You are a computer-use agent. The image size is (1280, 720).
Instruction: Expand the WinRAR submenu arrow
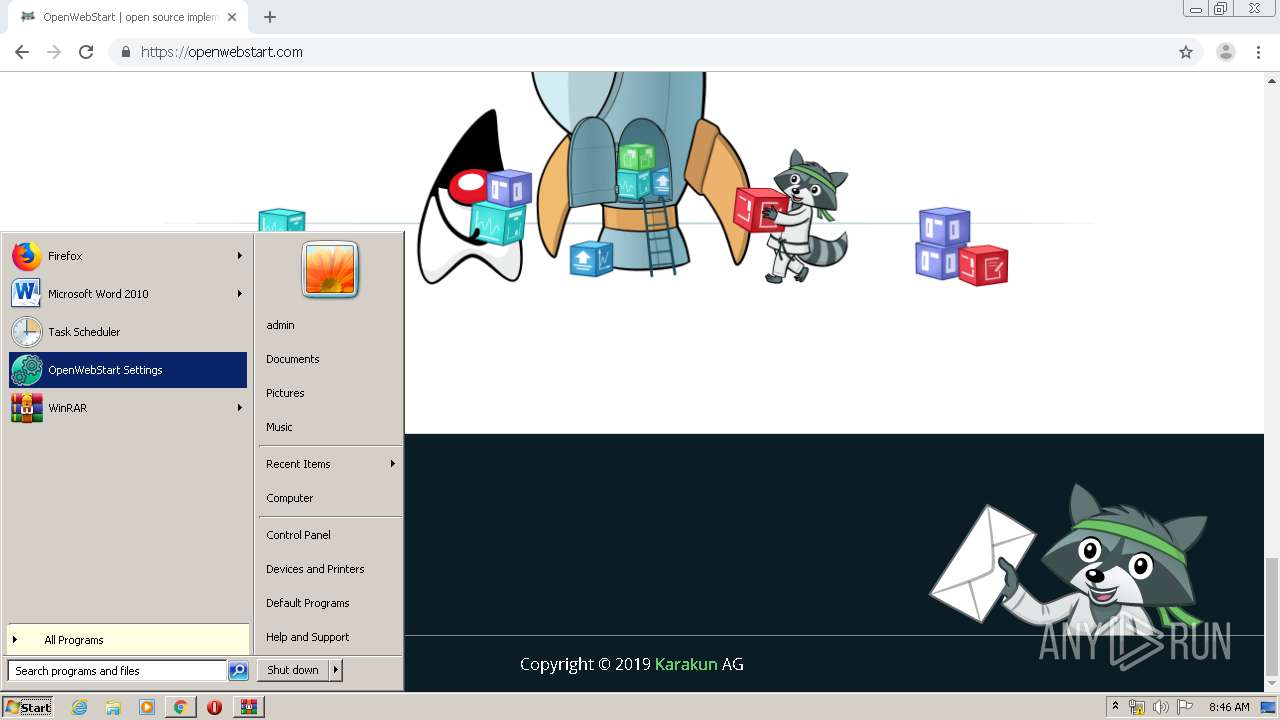(239, 408)
